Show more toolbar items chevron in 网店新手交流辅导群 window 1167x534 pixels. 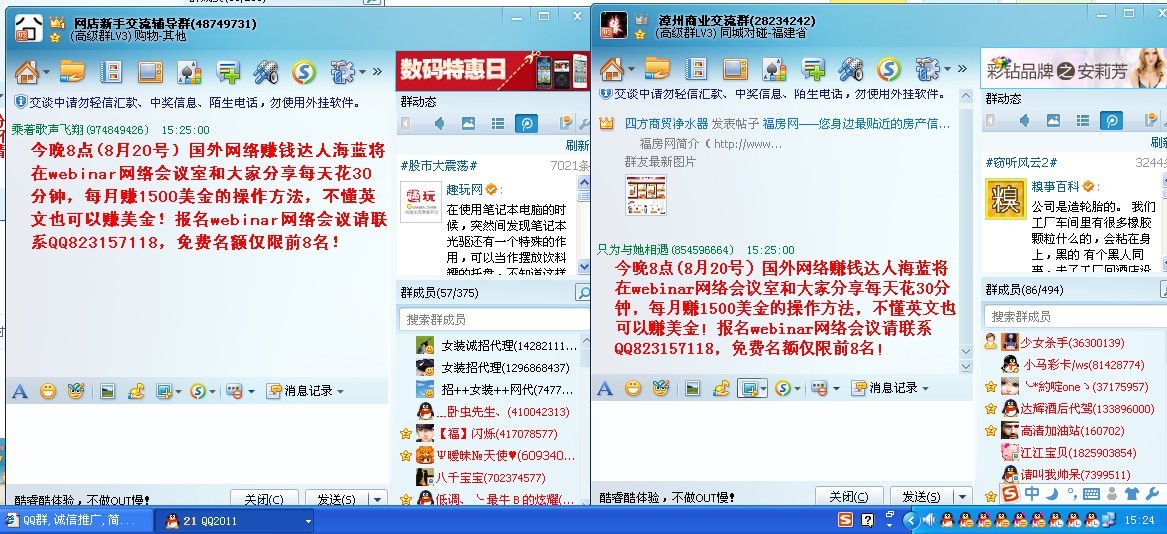377,72
